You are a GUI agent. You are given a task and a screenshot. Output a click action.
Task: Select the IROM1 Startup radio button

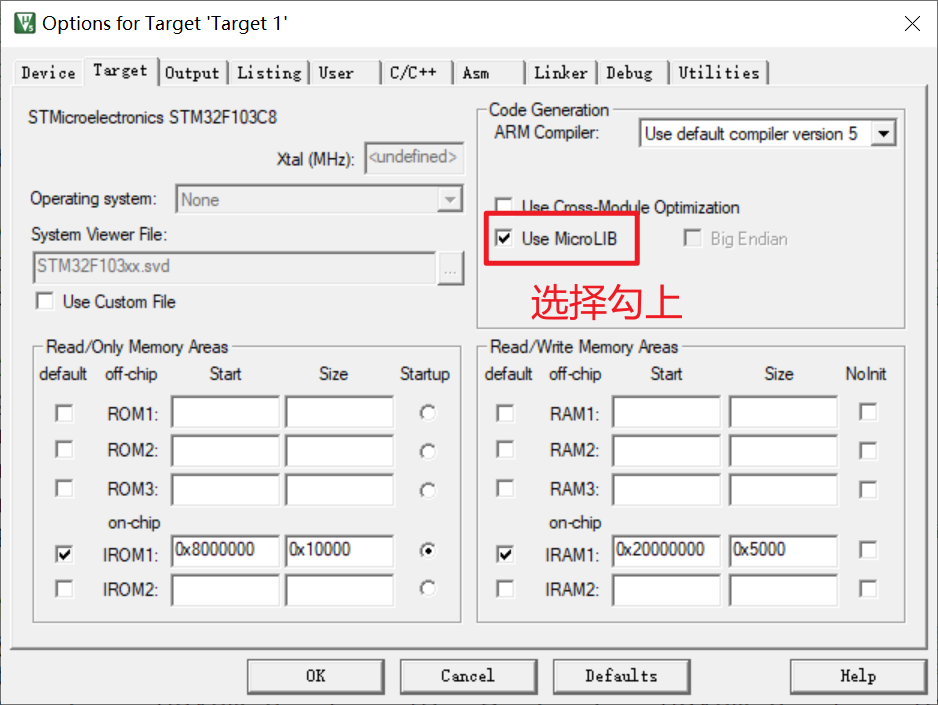428,550
